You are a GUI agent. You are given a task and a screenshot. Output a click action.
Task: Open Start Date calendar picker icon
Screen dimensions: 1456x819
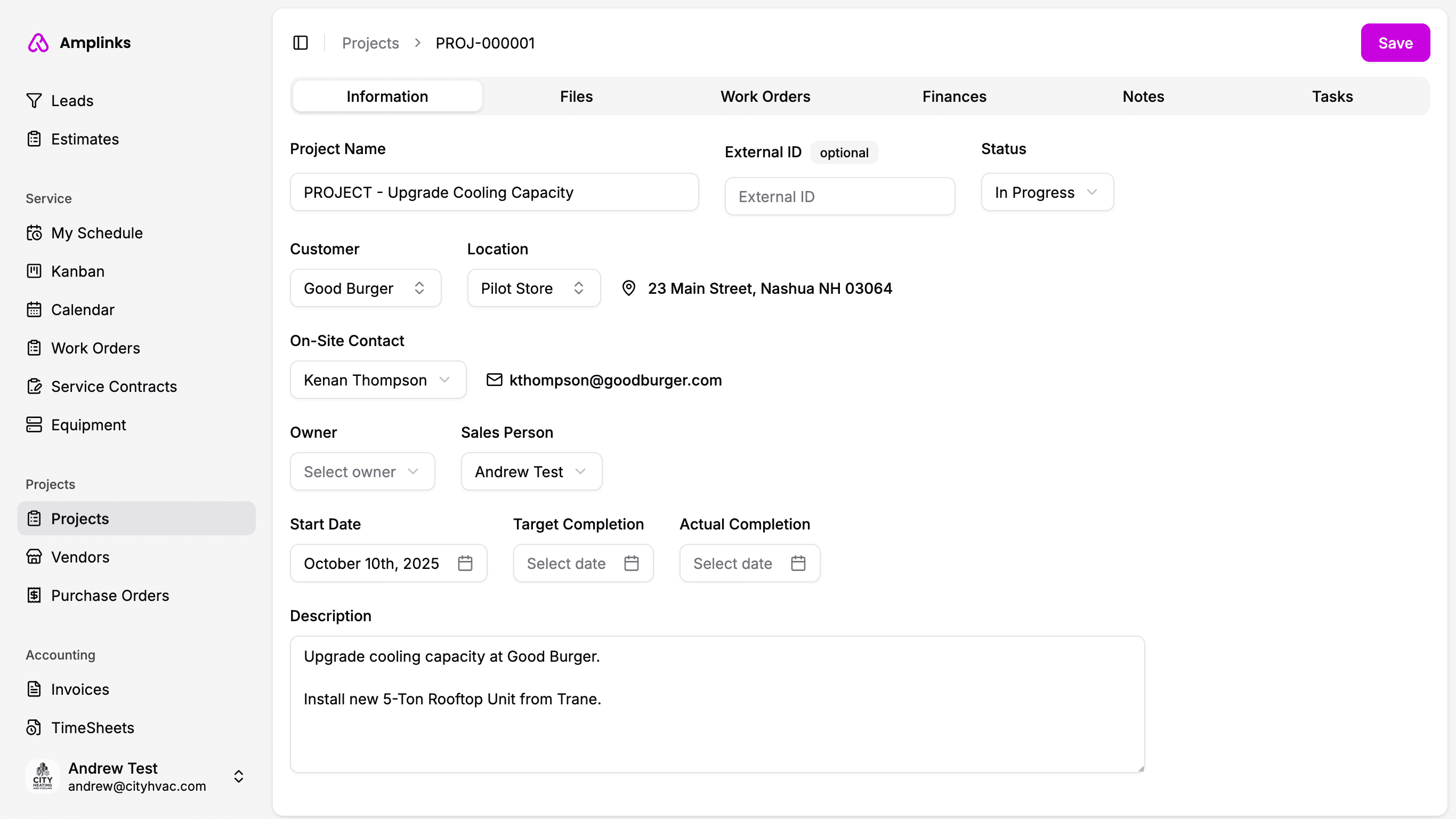pos(465,564)
